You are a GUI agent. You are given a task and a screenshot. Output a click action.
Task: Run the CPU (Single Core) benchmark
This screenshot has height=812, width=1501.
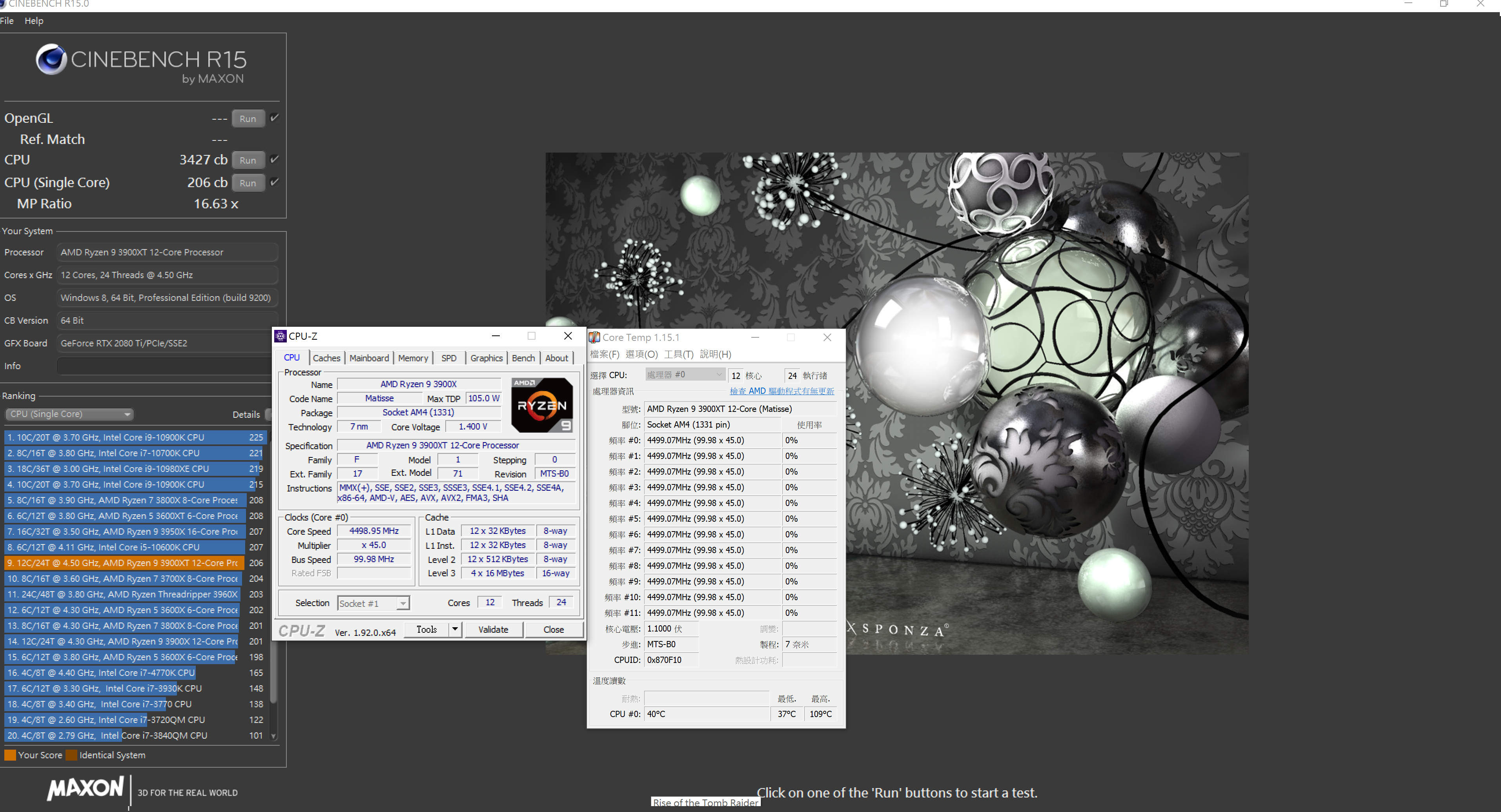pos(248,182)
